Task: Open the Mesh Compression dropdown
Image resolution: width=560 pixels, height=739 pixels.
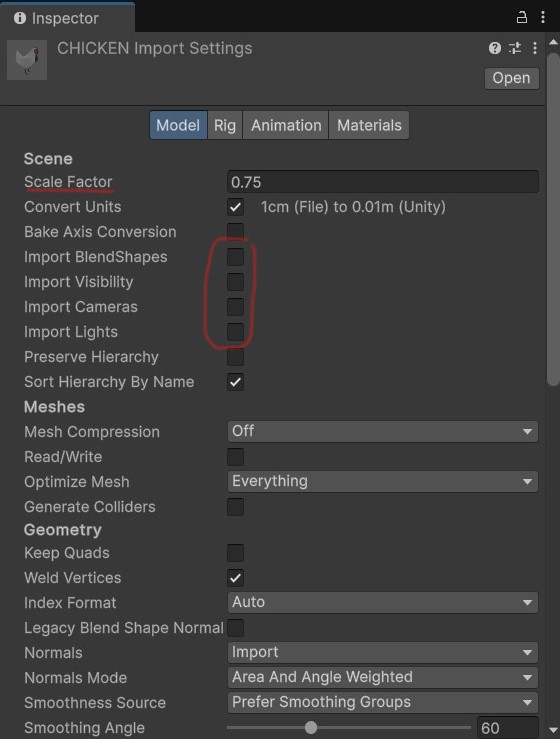Action: 382,431
